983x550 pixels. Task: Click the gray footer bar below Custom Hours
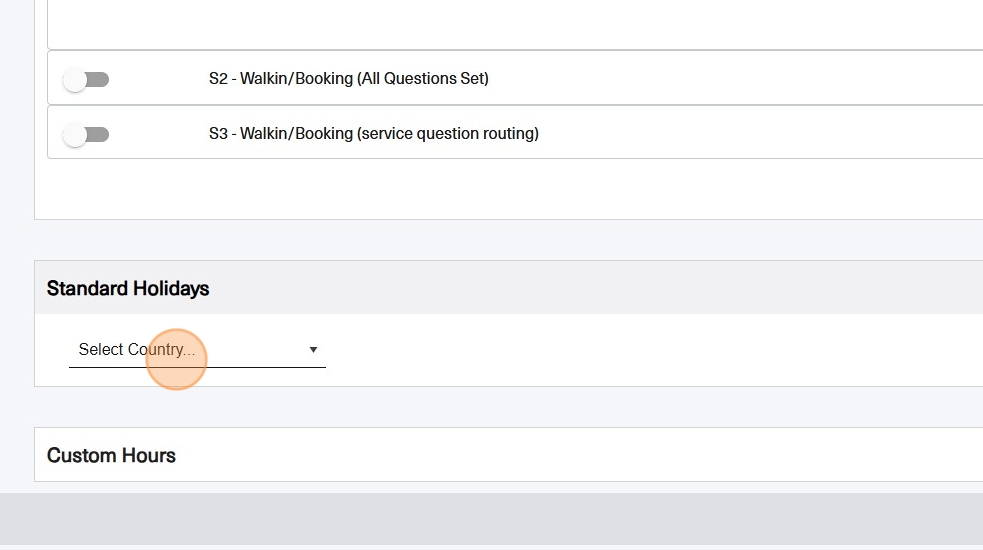tap(500, 518)
